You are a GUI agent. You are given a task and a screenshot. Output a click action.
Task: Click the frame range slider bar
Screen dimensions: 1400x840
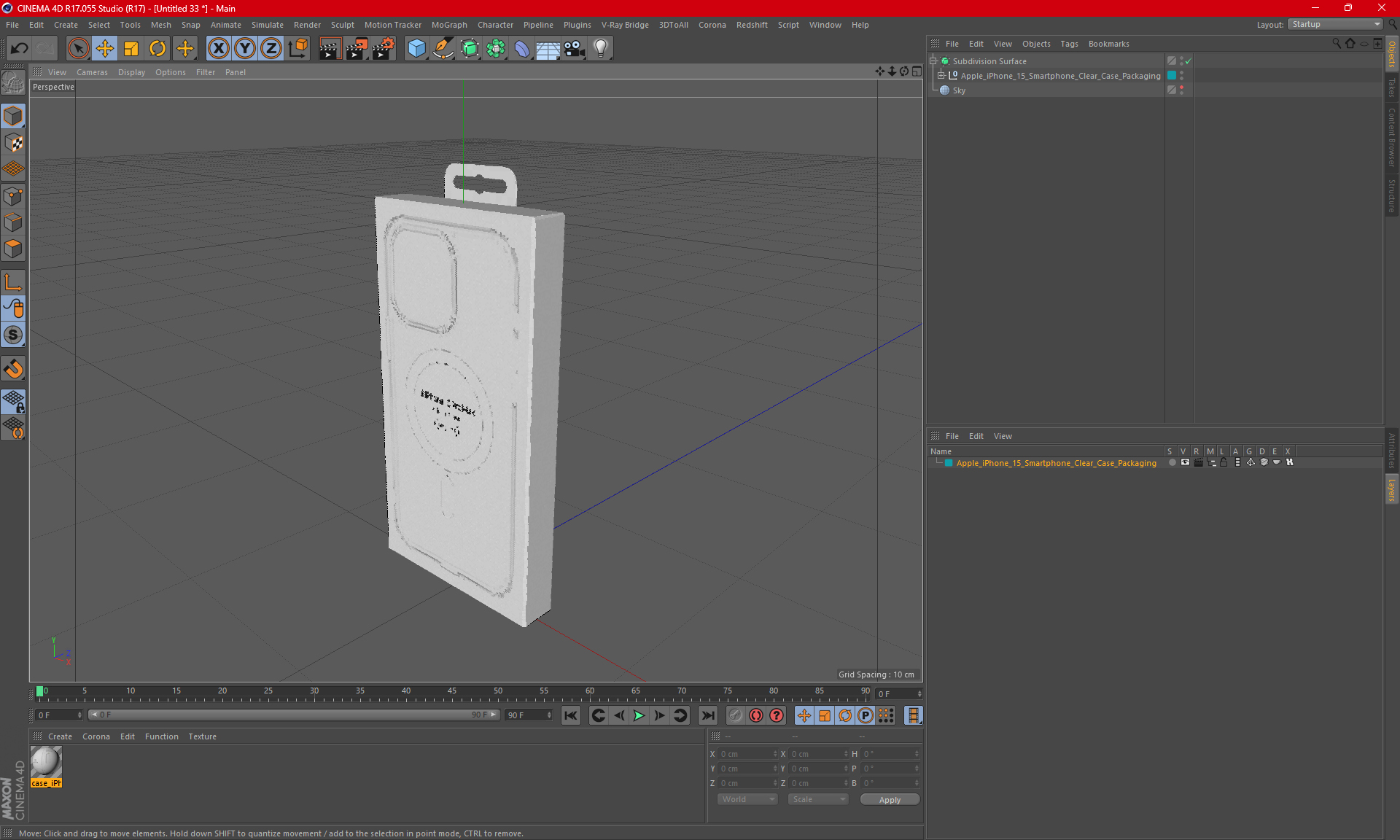[x=294, y=715]
